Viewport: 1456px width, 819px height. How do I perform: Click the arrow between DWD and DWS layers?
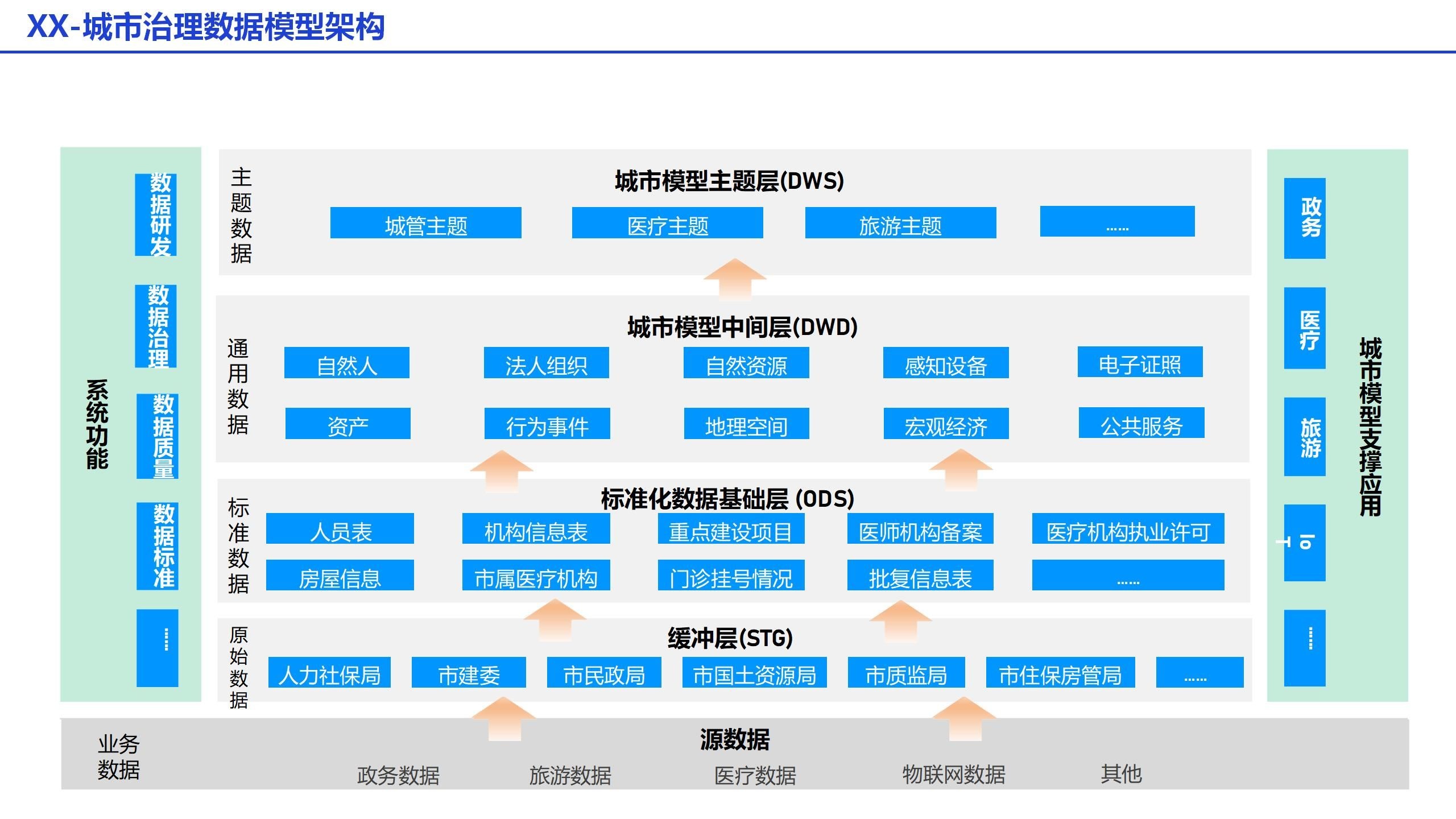[x=734, y=279]
